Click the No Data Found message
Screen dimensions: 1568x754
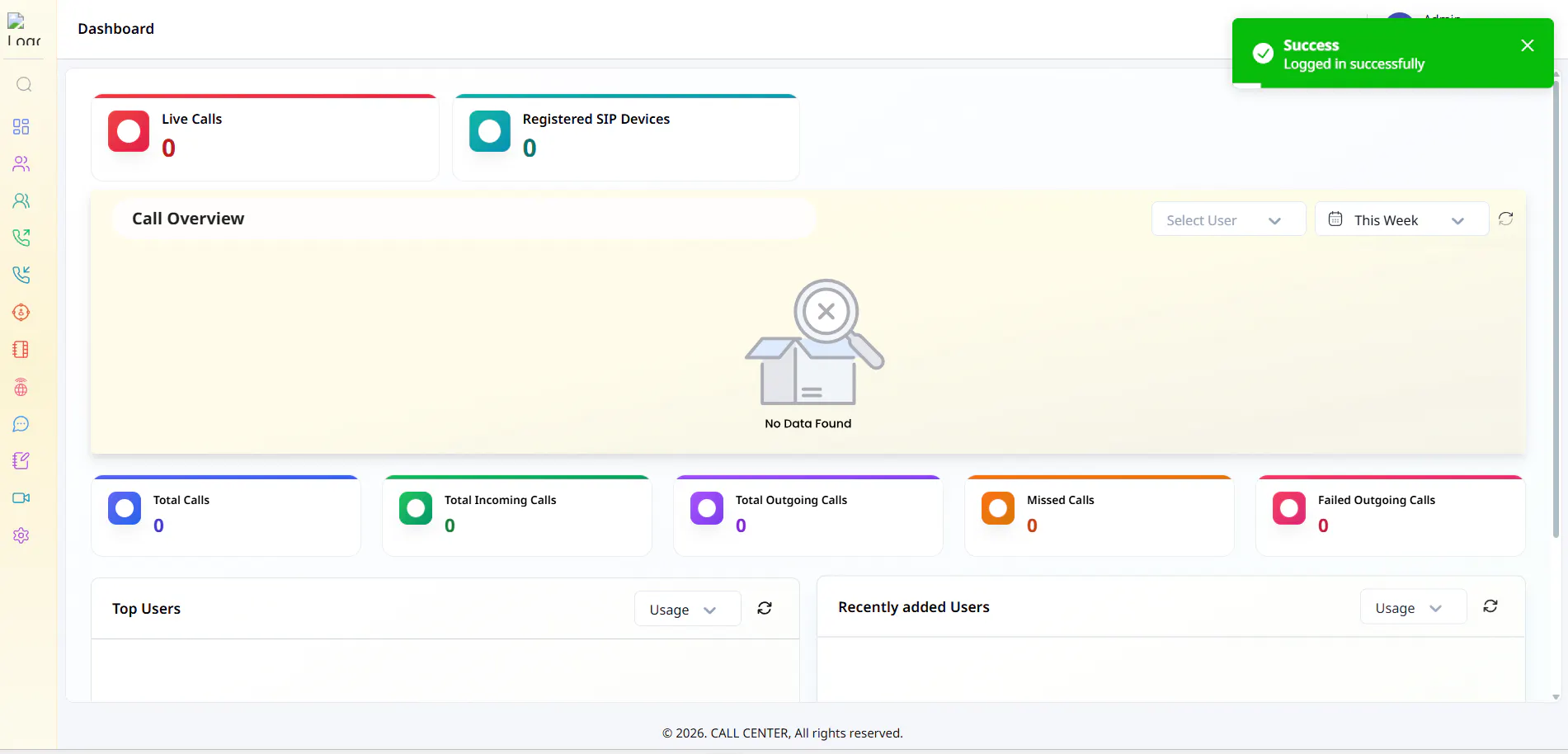(x=808, y=423)
